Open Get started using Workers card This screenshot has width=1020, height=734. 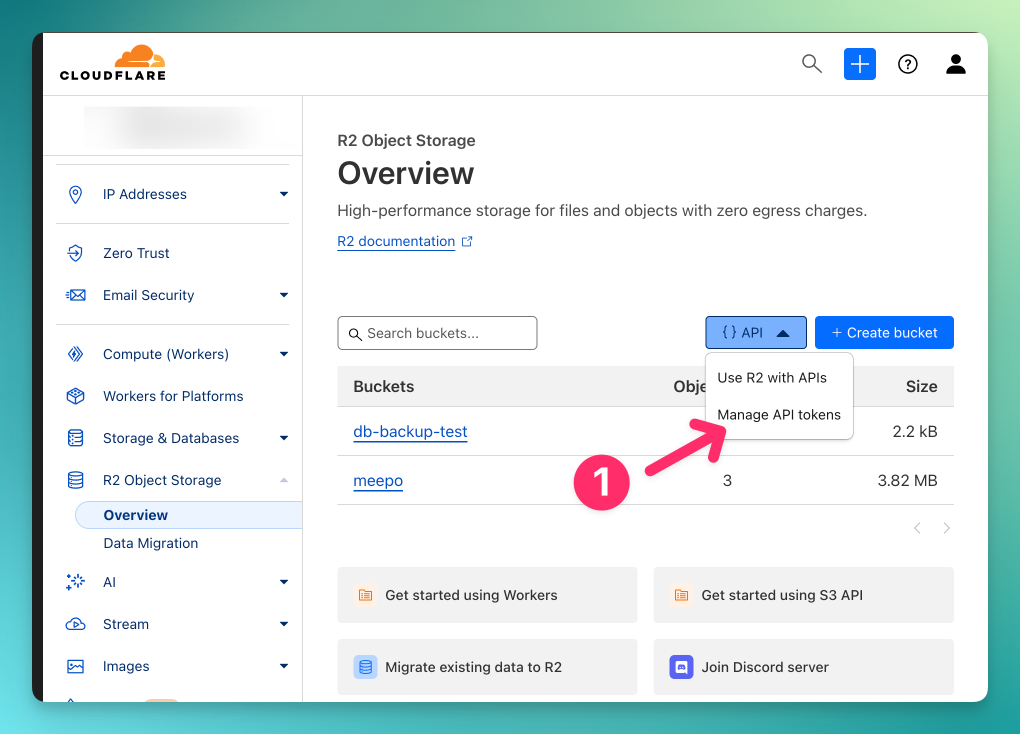tap(487, 595)
